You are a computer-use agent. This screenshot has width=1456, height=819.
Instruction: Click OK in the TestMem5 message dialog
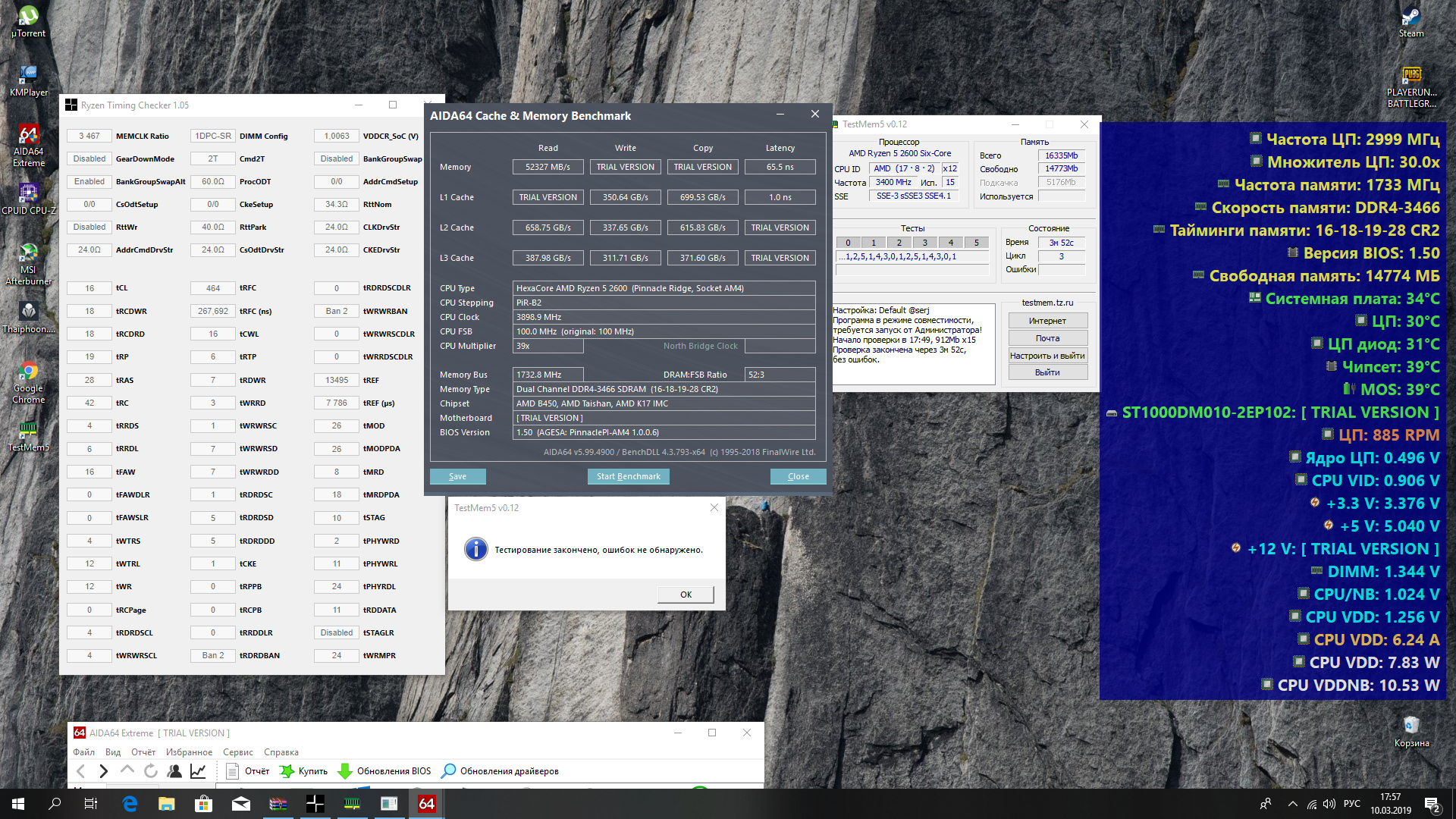click(x=686, y=595)
